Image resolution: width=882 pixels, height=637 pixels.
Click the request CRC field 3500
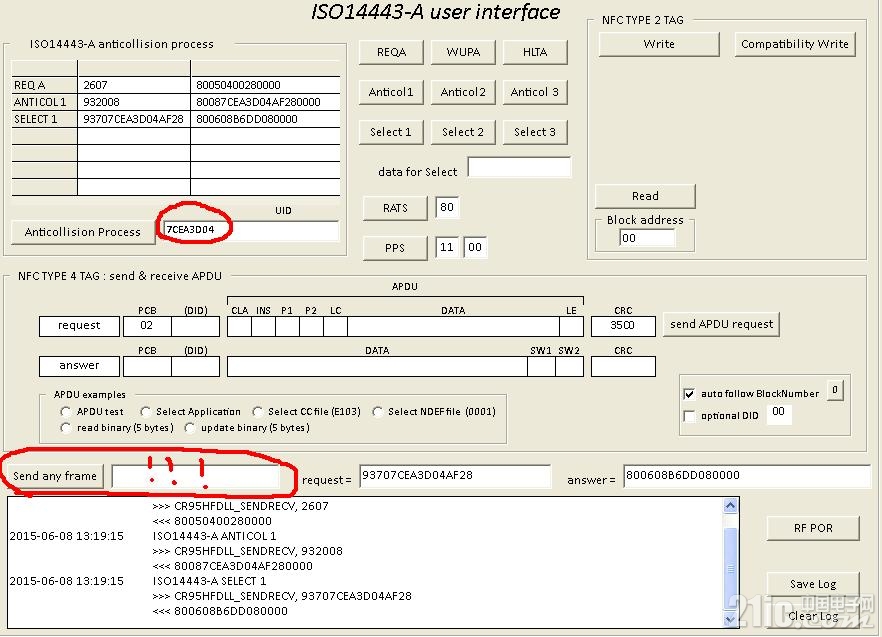pyautogui.click(x=623, y=326)
